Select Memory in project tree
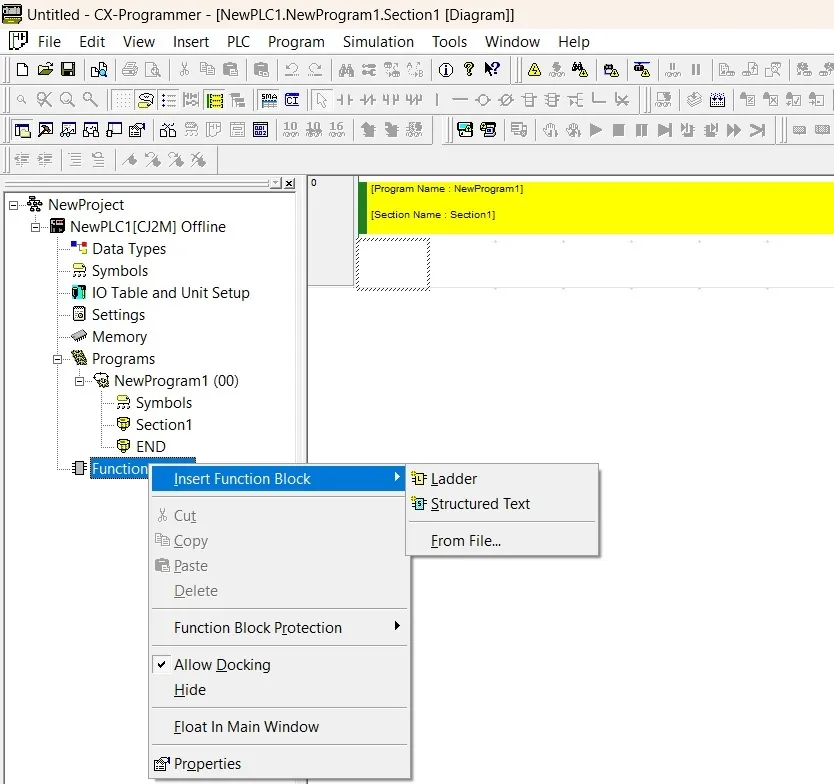The height and width of the screenshot is (784, 834). pyautogui.click(x=119, y=337)
